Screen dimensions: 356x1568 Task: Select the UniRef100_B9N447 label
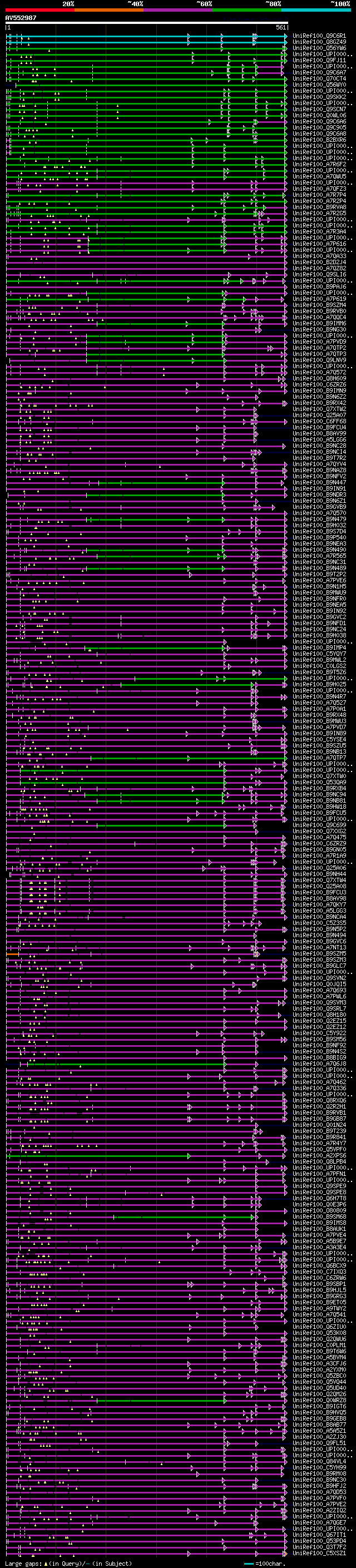(x=319, y=483)
